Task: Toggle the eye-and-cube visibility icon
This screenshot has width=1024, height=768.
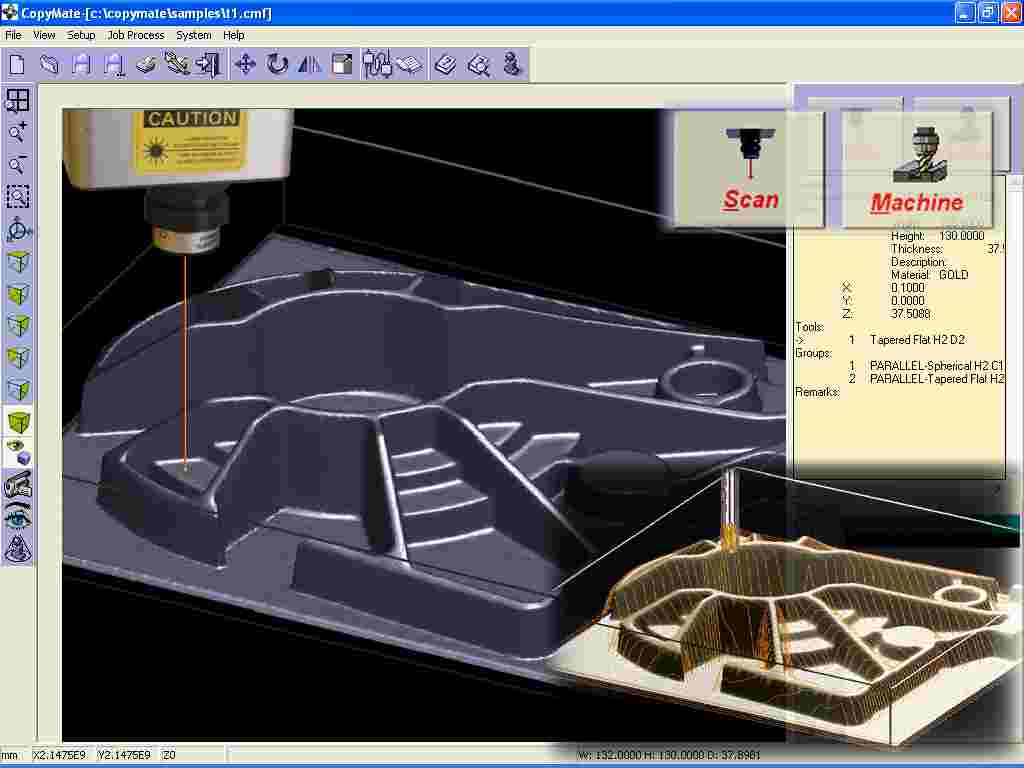Action: coord(18,453)
